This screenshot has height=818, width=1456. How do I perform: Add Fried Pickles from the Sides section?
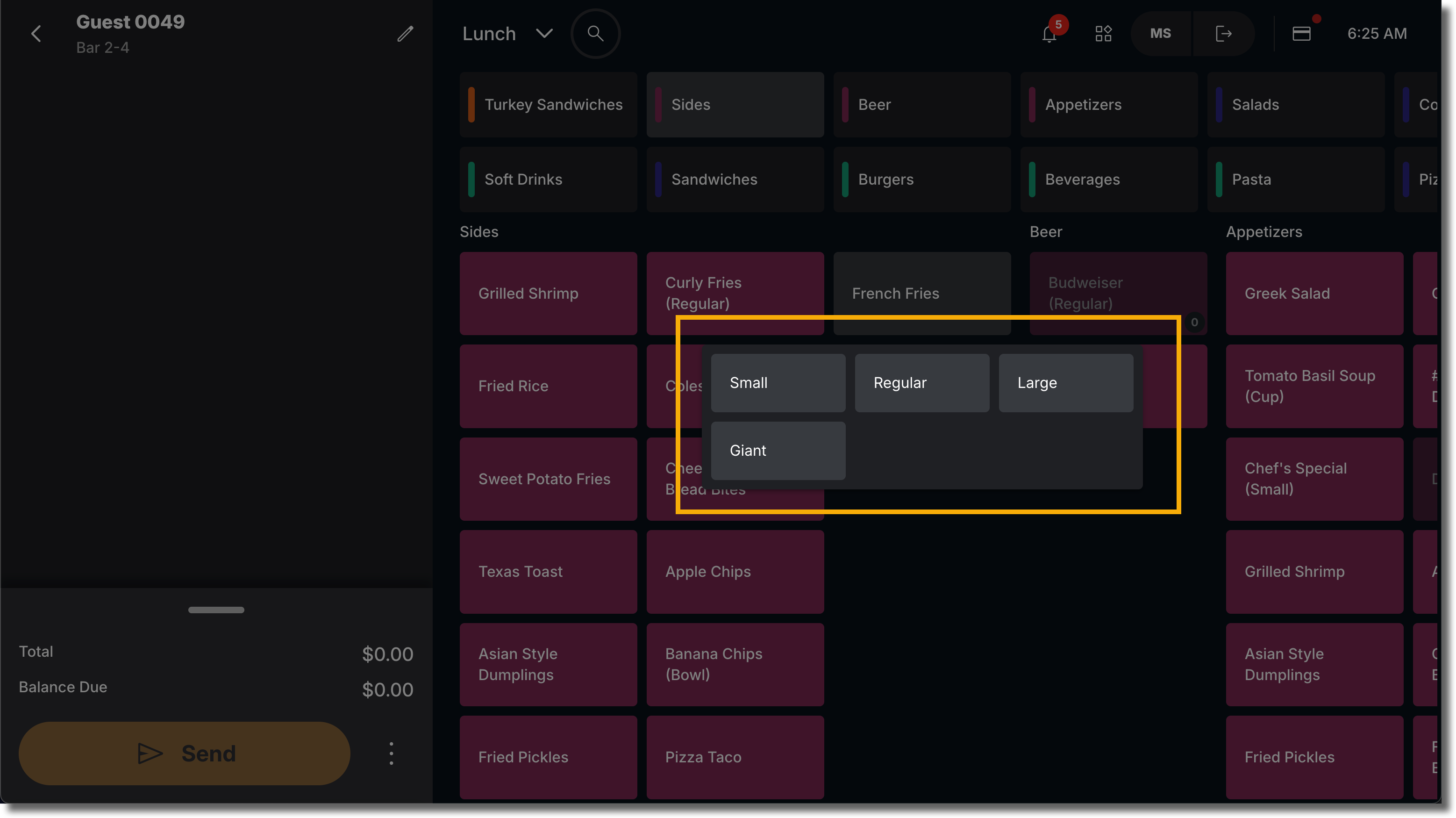[548, 757]
